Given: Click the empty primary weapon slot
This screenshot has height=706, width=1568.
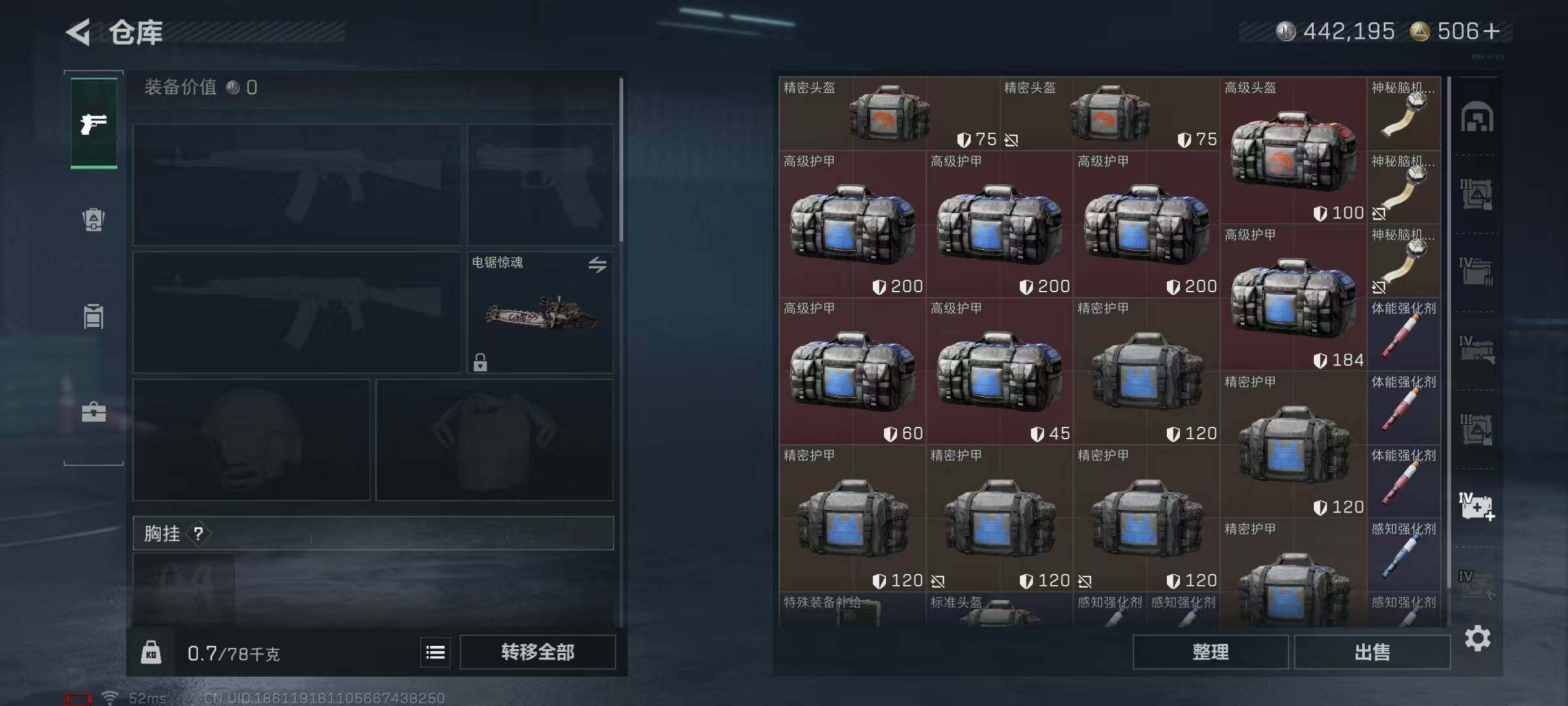Looking at the screenshot, I should pos(297,185).
